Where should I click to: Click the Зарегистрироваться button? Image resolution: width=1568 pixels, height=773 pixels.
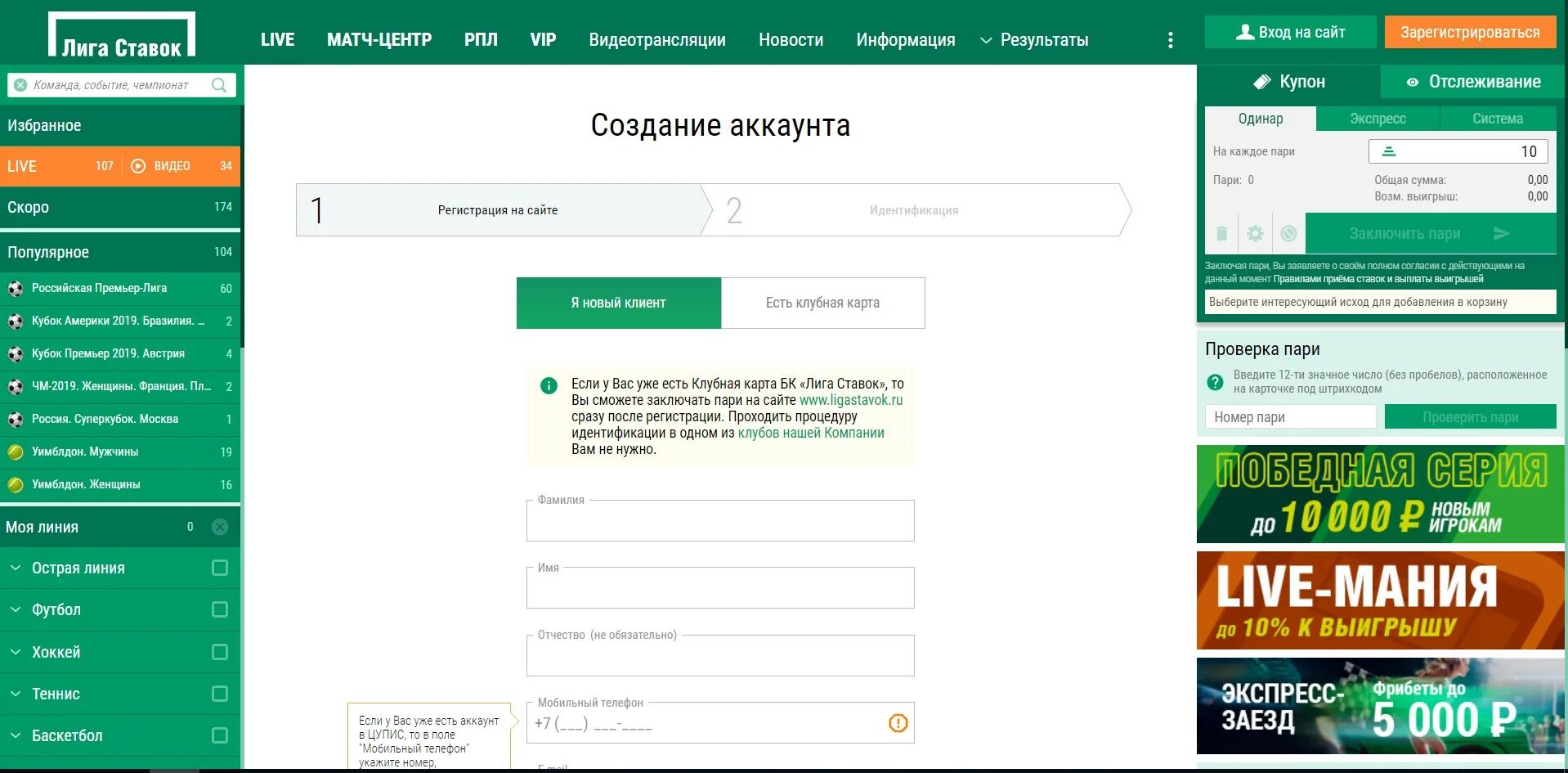pyautogui.click(x=1470, y=33)
